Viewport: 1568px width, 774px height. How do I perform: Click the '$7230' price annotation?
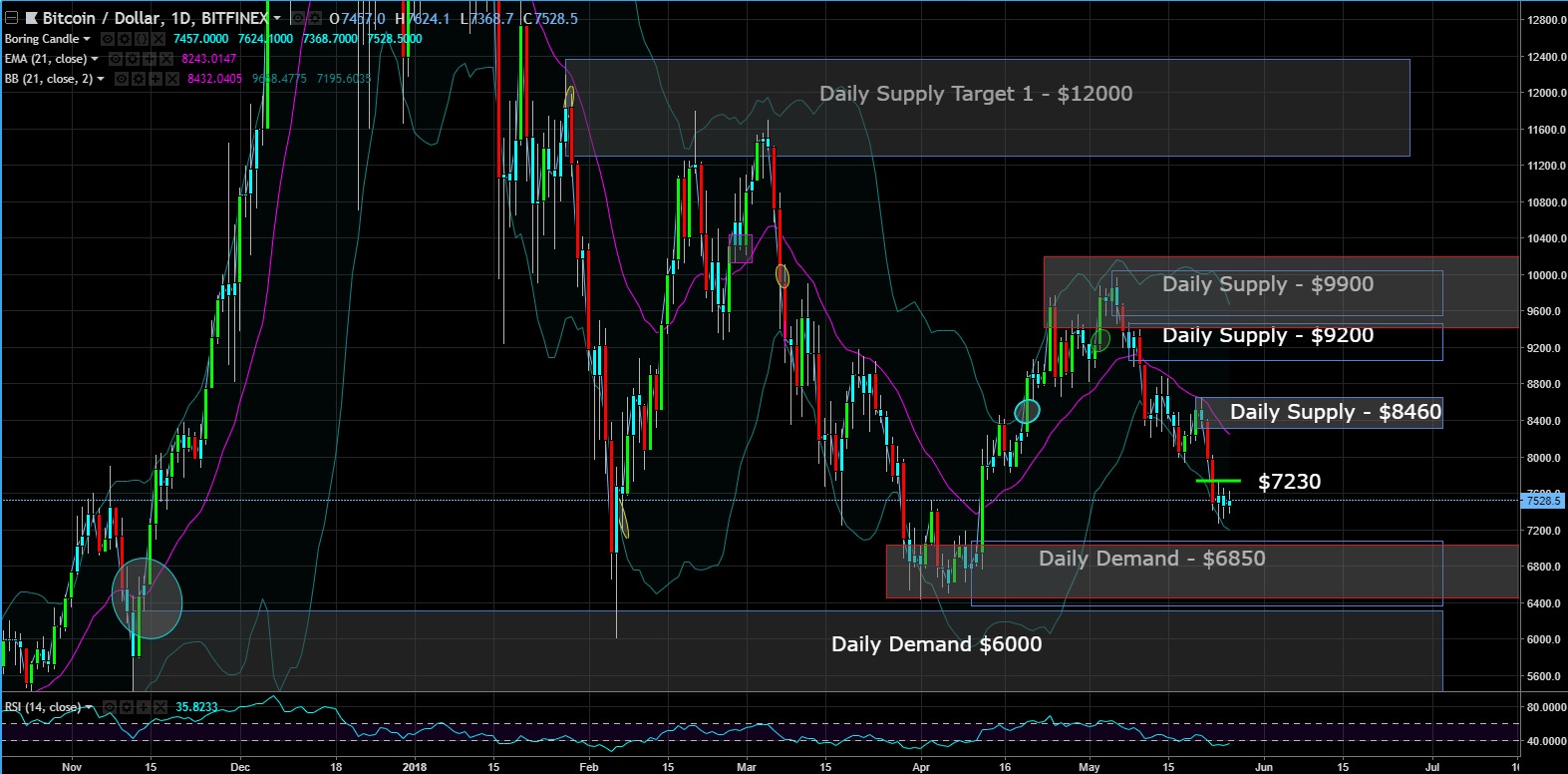[1290, 482]
